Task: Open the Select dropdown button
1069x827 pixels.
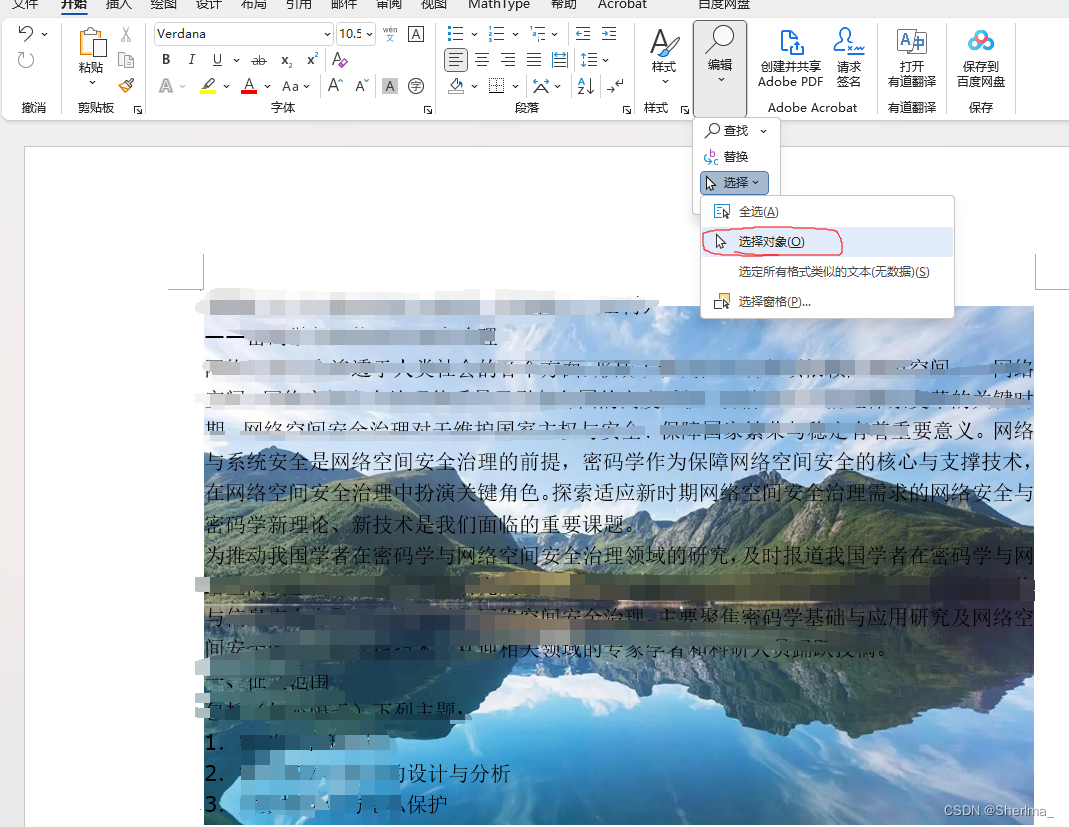Action: tap(734, 183)
